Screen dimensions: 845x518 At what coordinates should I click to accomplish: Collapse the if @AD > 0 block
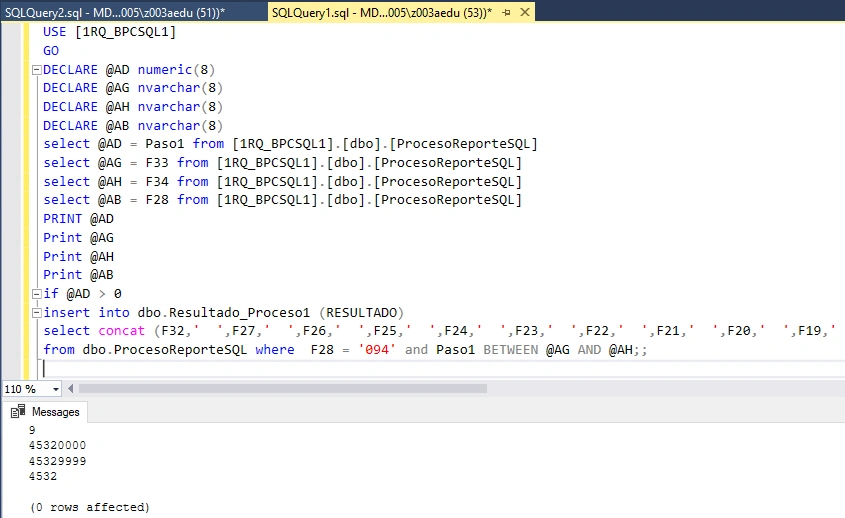(37, 294)
